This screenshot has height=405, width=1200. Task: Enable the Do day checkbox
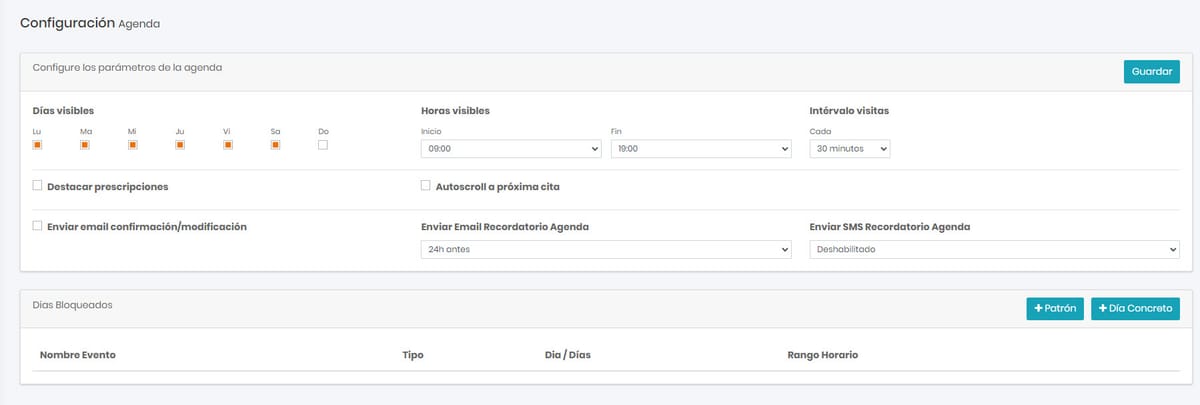(x=323, y=145)
